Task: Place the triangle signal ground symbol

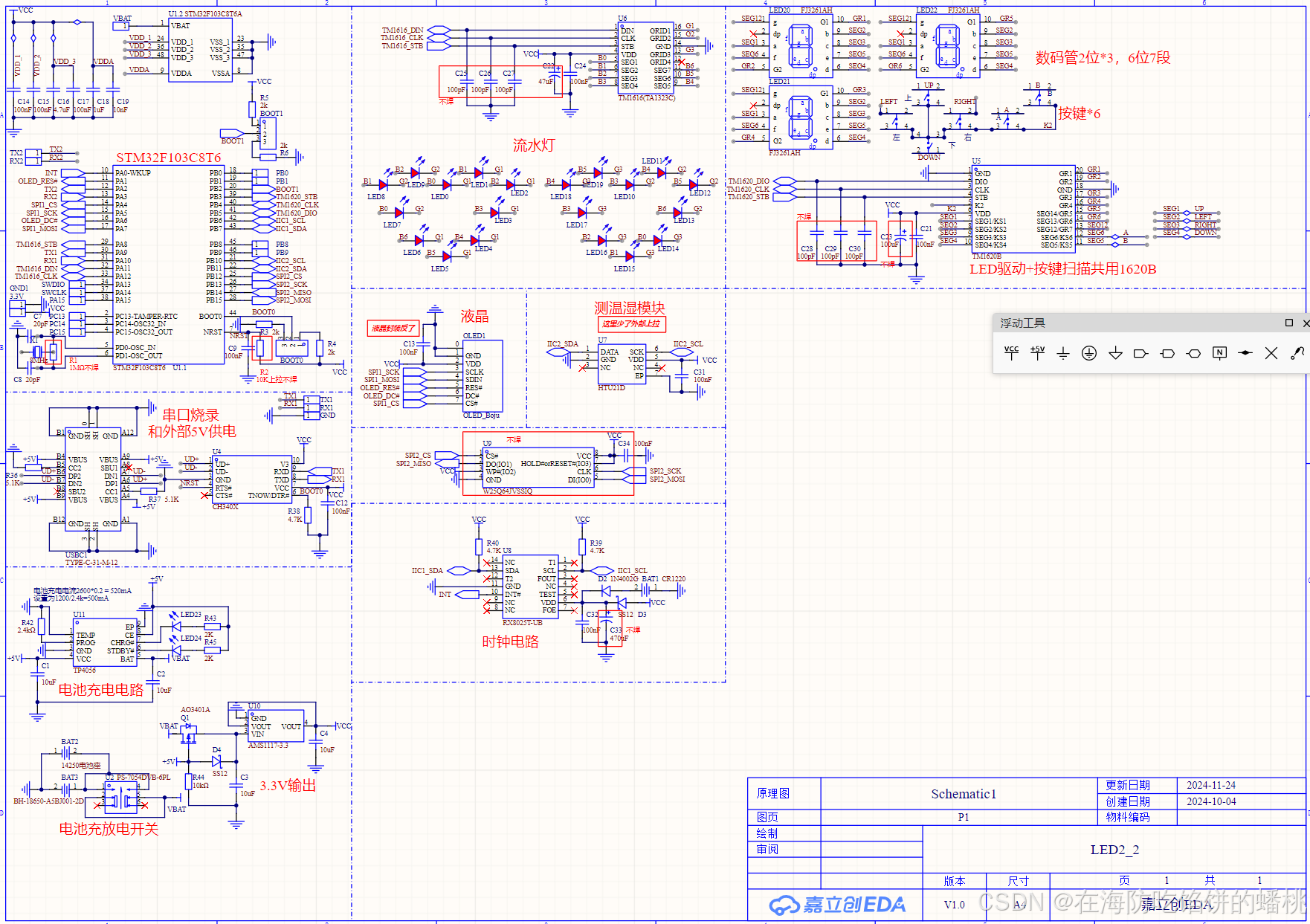Action: coord(1115,353)
